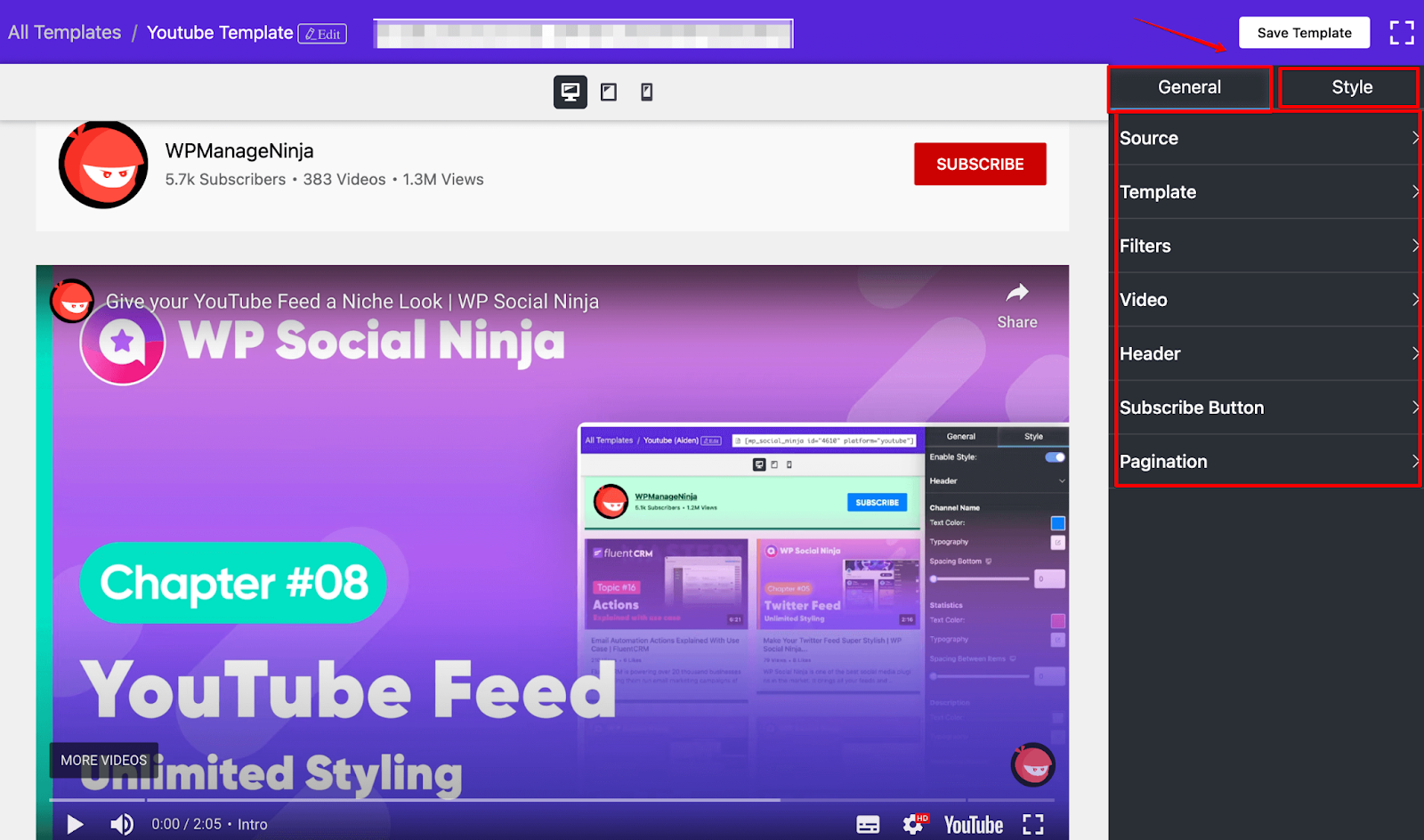Go to All Templates breadcrumb
The image size is (1424, 840).
tap(64, 33)
